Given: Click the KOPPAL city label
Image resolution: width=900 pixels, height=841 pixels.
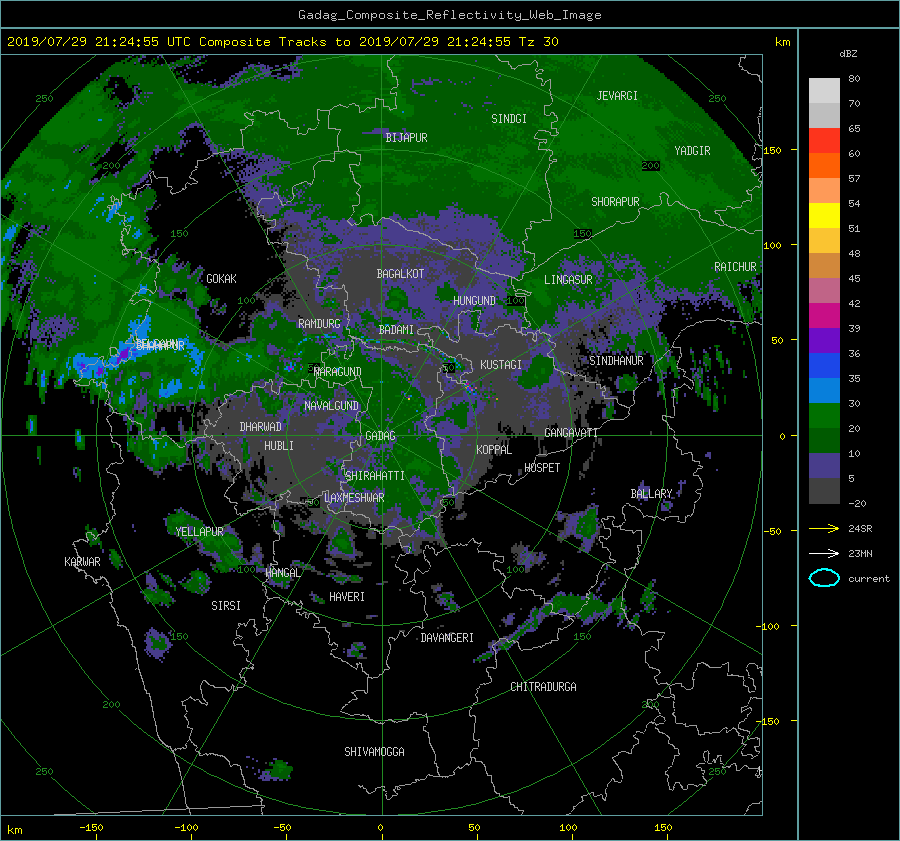Looking at the screenshot, I should (494, 450).
